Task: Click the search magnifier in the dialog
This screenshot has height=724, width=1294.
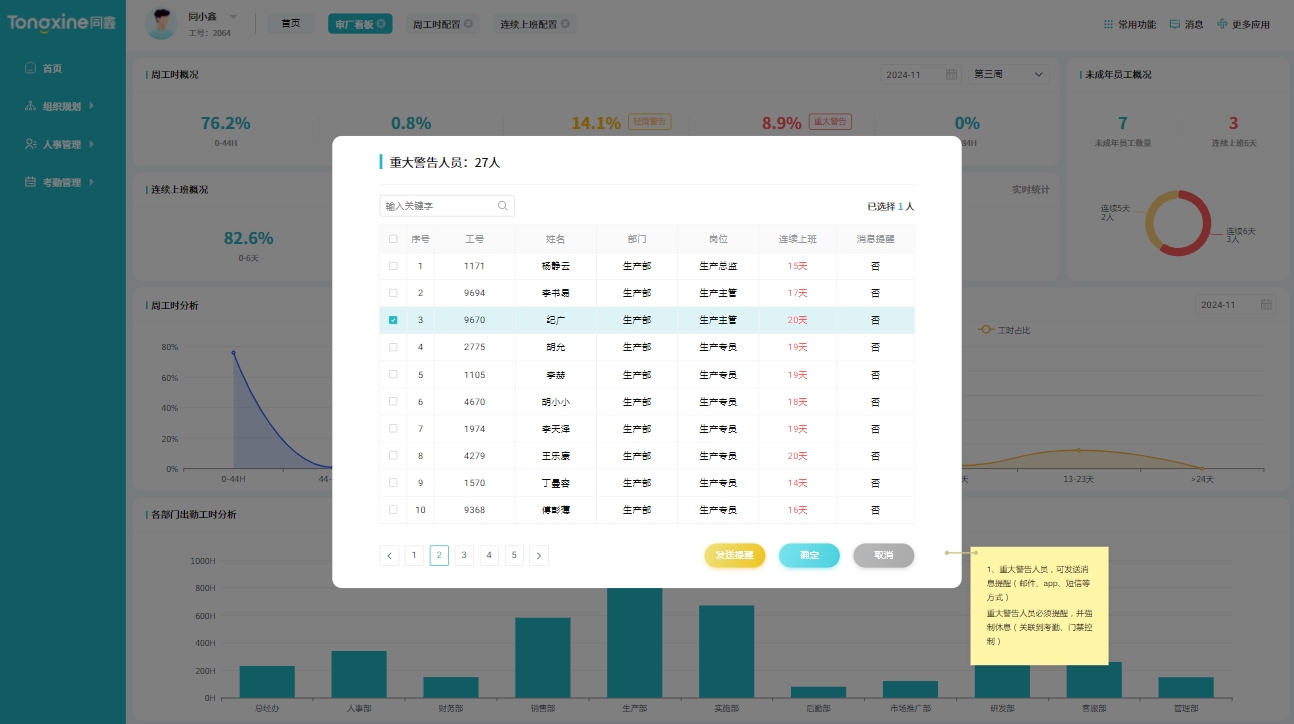Action: [502, 205]
